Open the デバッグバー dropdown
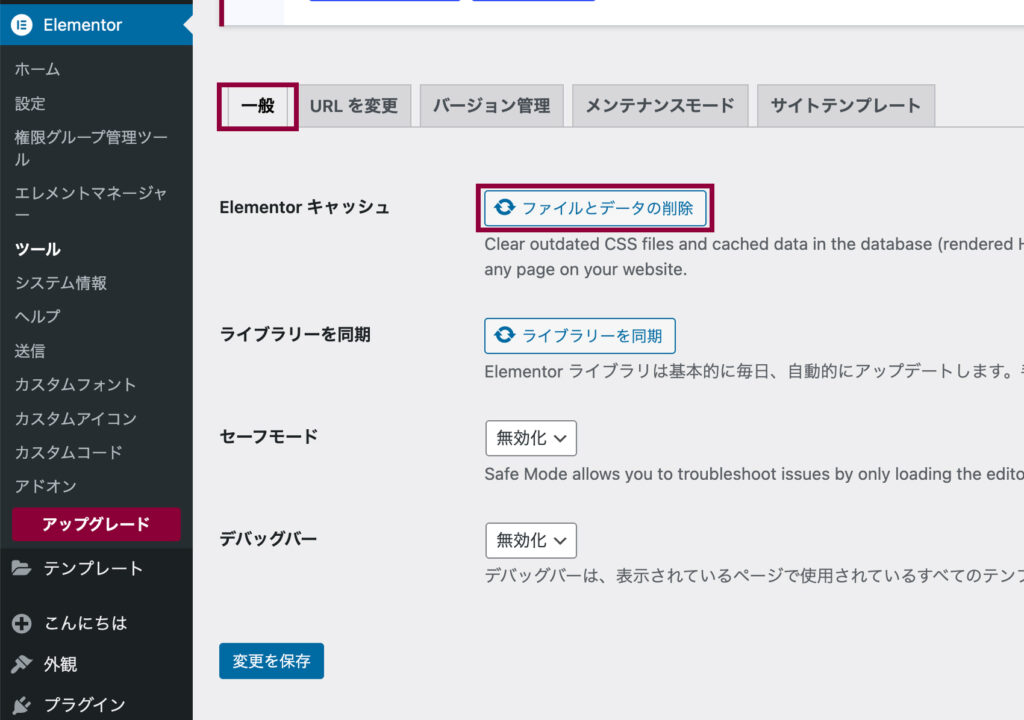This screenshot has width=1024, height=720. [x=531, y=540]
